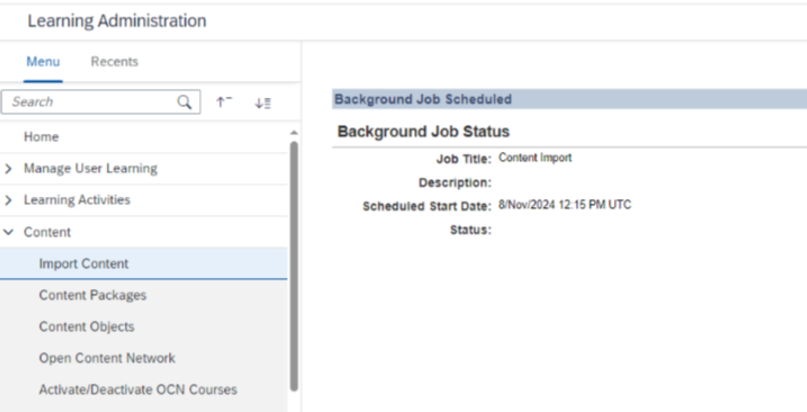Click into the menu Search field
807x412 pixels.
93,102
